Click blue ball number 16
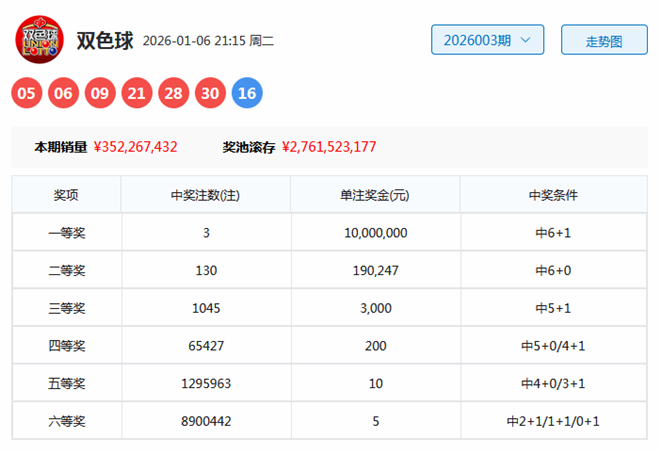This screenshot has width=659, height=451. tap(247, 94)
